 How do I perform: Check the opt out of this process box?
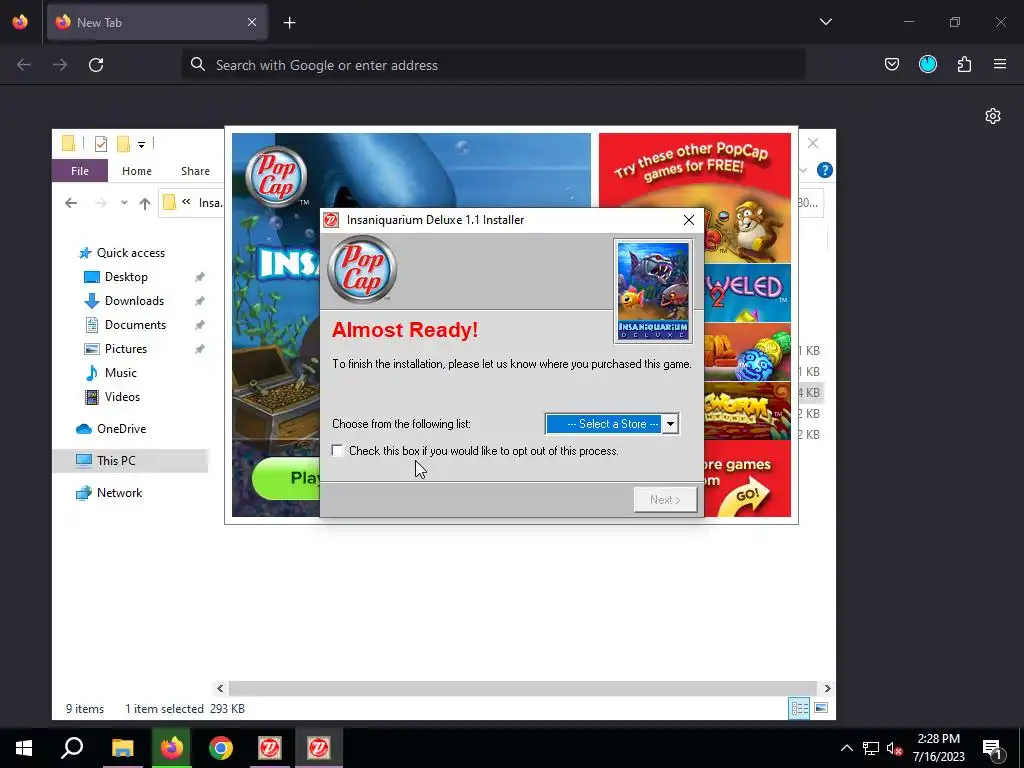[337, 451]
